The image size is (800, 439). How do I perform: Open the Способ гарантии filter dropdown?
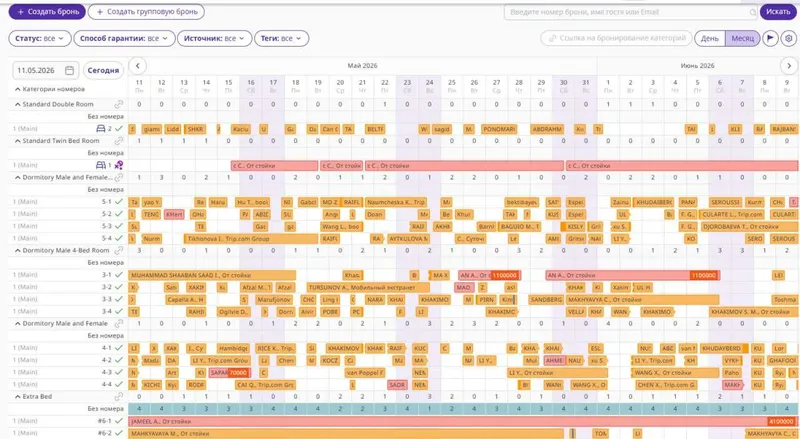(124, 38)
